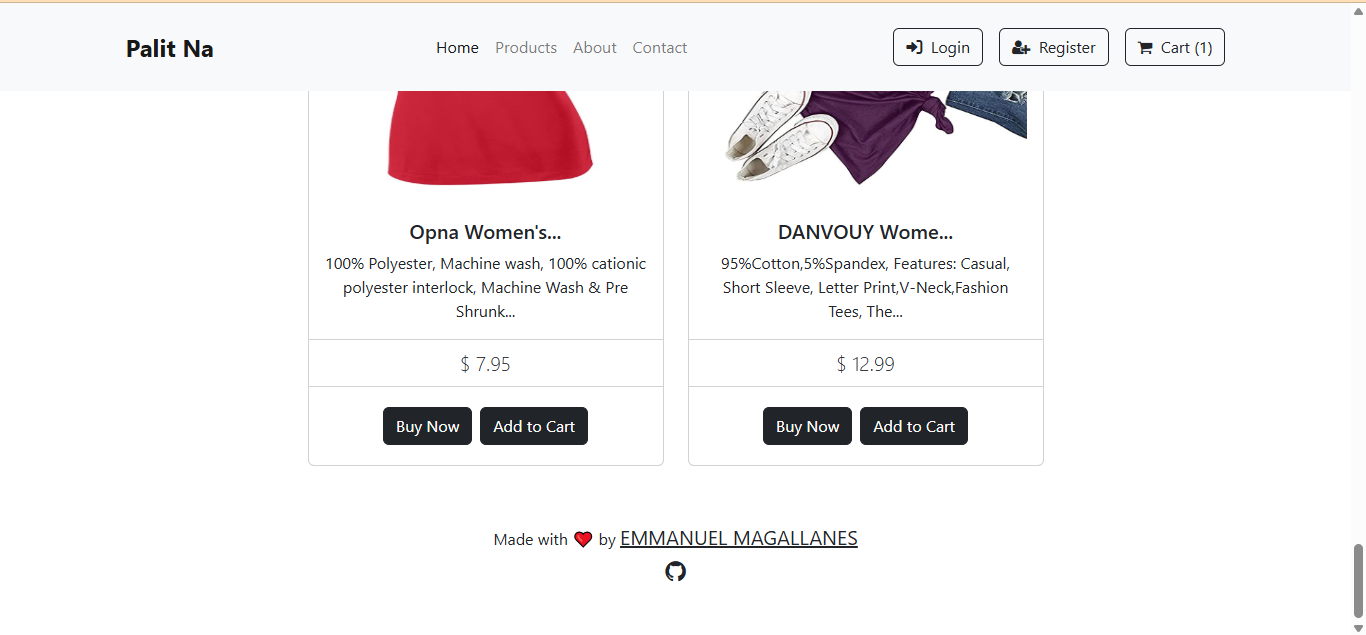Add the Opna Women's shirt to cart
The width and height of the screenshot is (1366, 635).
pyautogui.click(x=534, y=426)
